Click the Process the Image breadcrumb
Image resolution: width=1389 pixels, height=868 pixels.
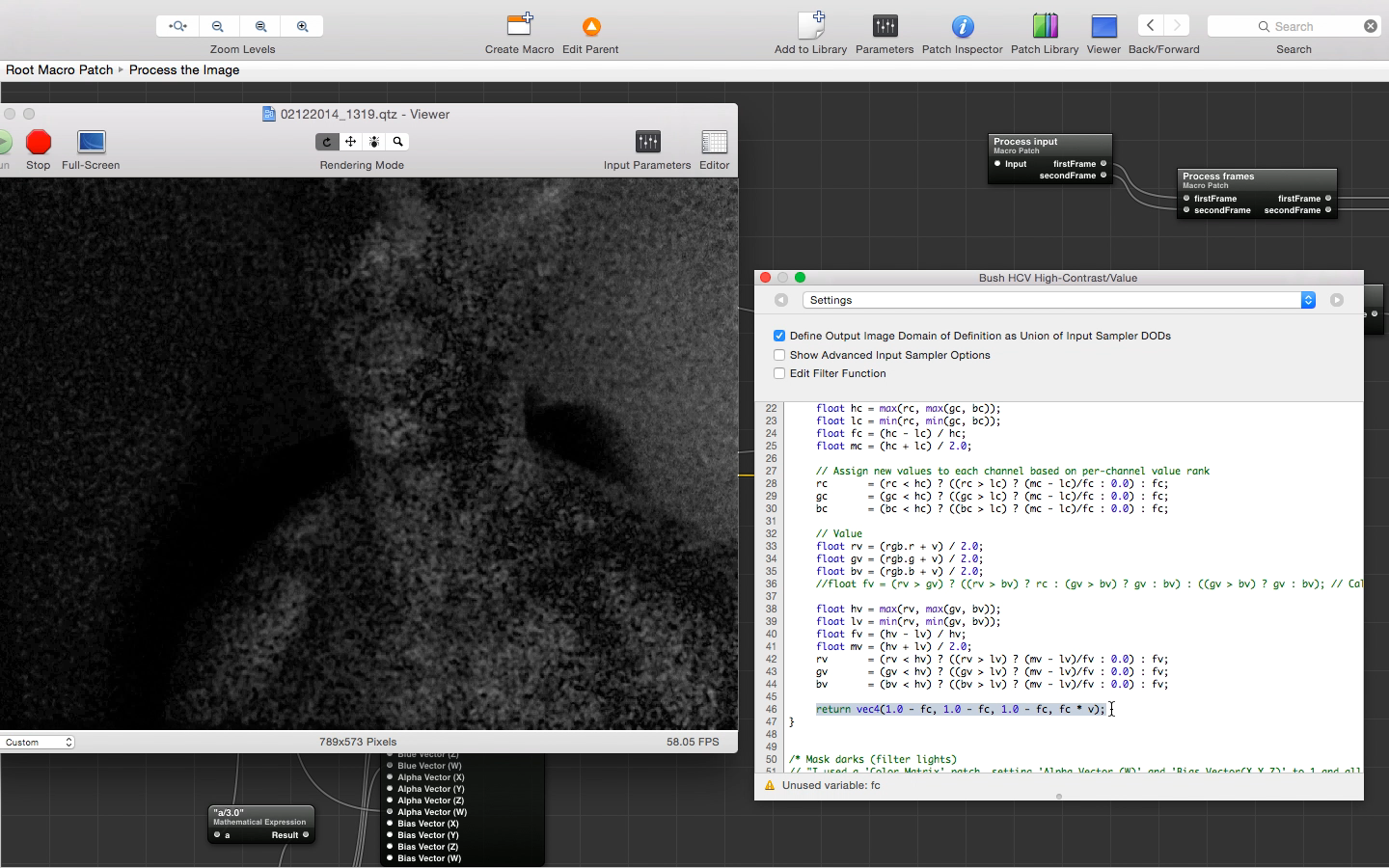(x=184, y=69)
